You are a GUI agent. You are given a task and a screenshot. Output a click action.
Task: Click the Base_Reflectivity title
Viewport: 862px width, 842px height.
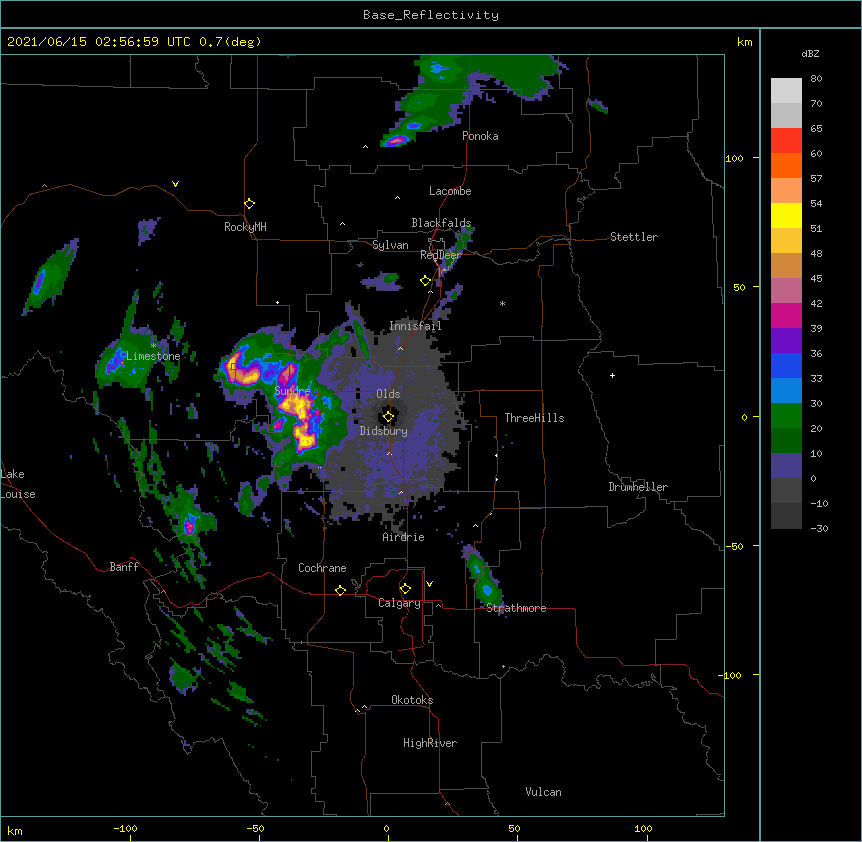click(x=430, y=15)
